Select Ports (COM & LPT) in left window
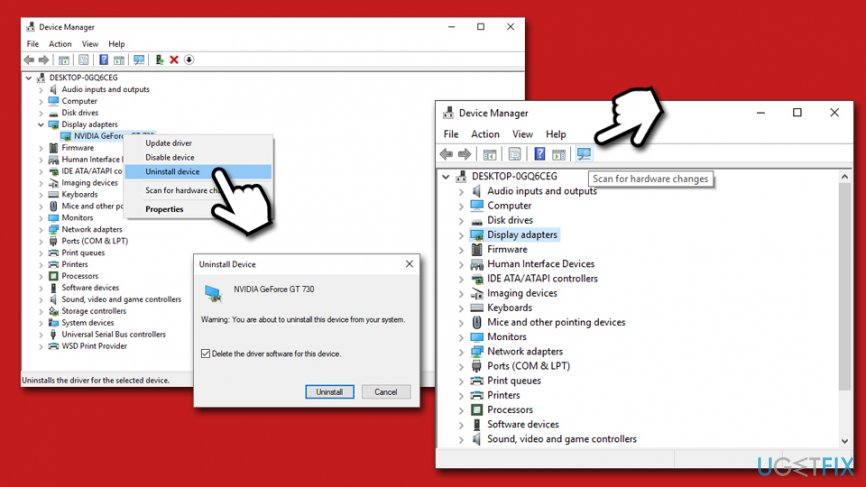This screenshot has width=866, height=487. pyautogui.click(x=94, y=241)
